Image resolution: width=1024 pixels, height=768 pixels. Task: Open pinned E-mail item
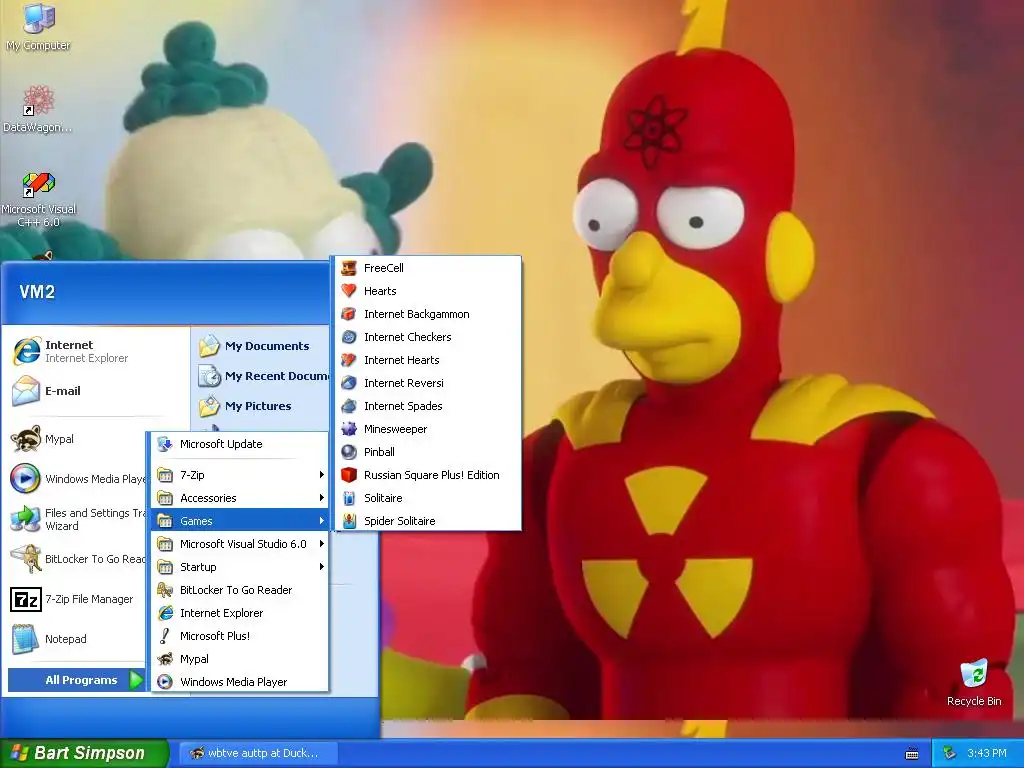click(x=96, y=391)
